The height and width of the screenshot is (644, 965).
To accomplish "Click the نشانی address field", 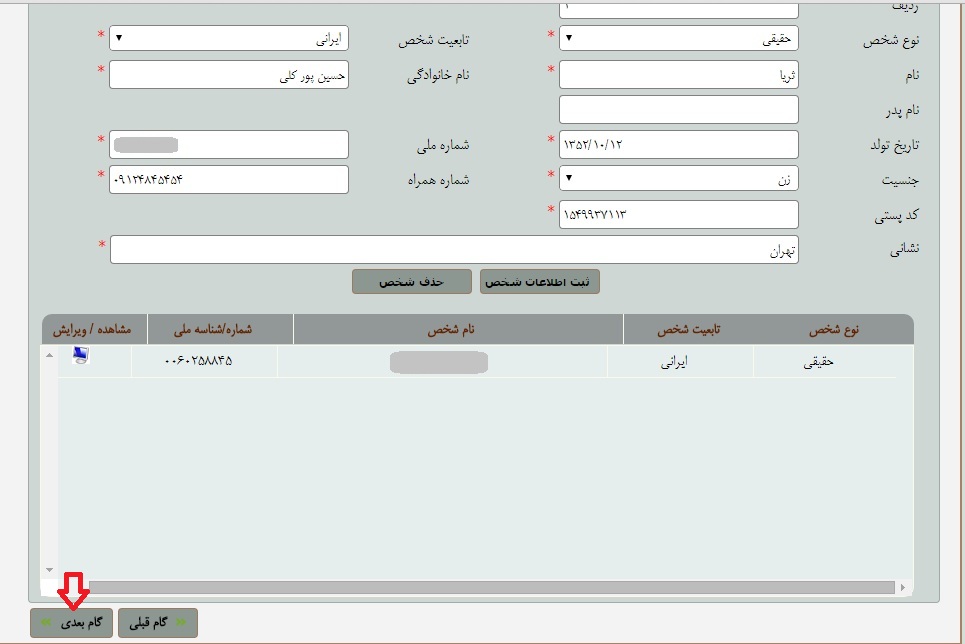I will click(x=454, y=249).
